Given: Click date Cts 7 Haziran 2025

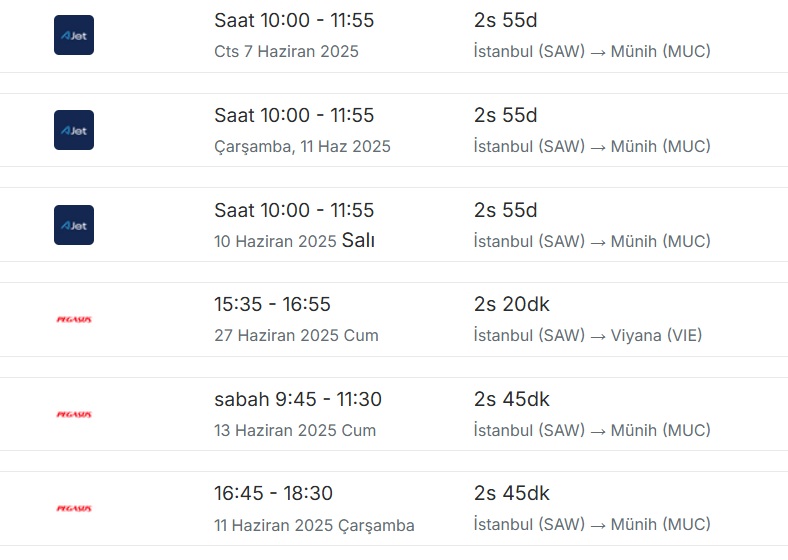Looking at the screenshot, I should click(x=286, y=51).
